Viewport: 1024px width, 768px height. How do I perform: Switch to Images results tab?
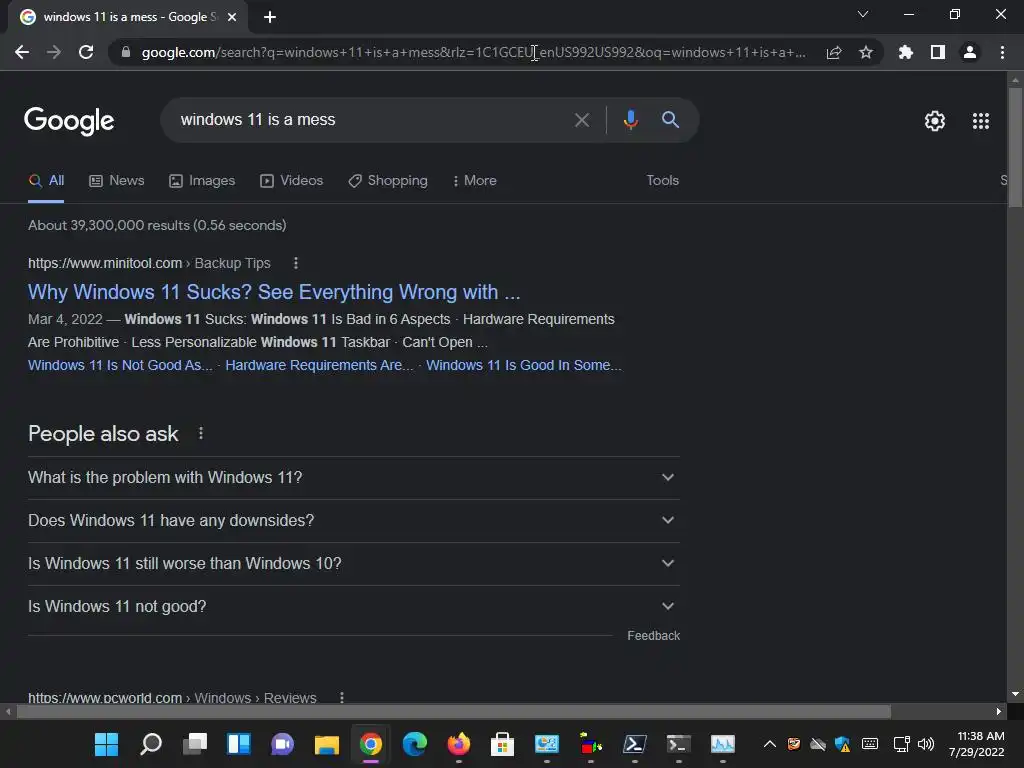(202, 181)
